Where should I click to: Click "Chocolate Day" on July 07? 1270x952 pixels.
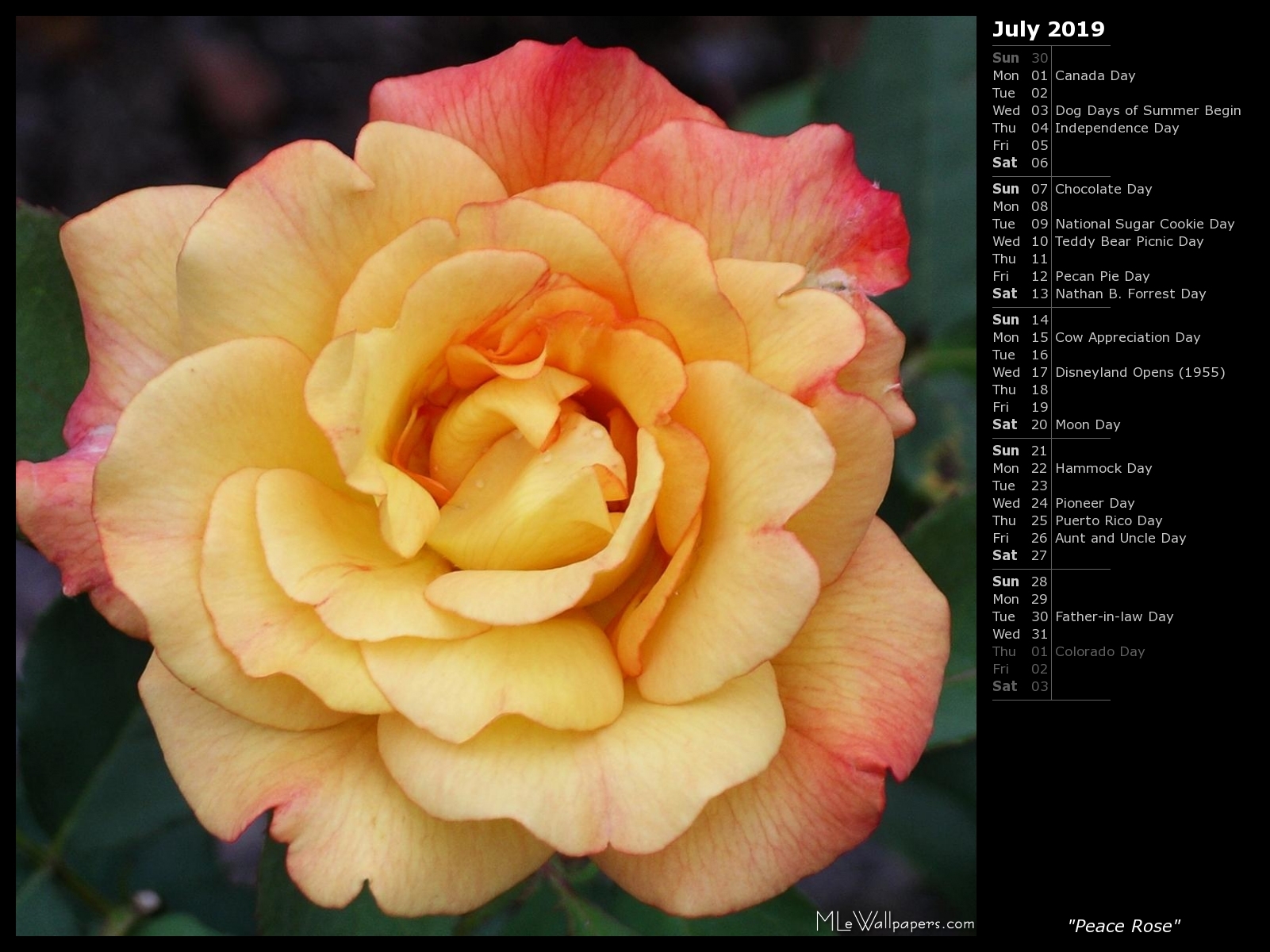click(x=1103, y=189)
